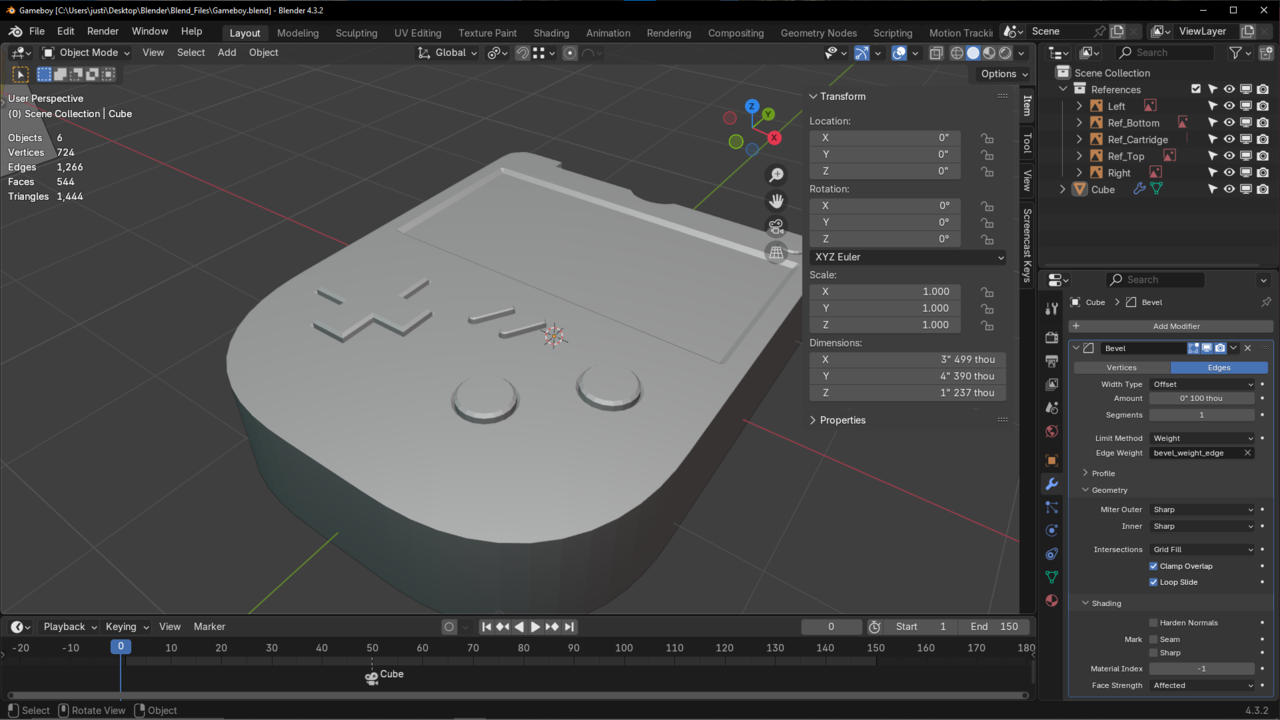Open the Intersections Grid Fill dropdown

pos(1202,550)
